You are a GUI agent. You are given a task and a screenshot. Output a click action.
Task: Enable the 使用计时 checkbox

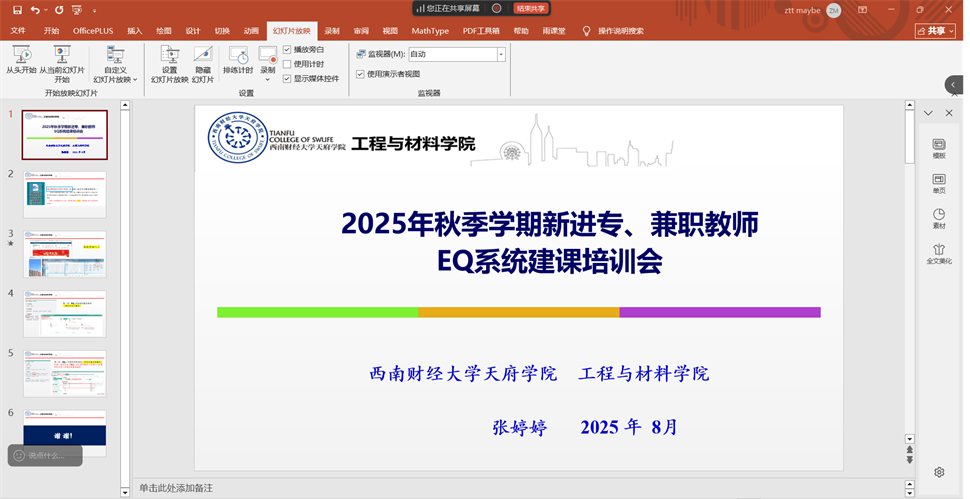click(288, 64)
